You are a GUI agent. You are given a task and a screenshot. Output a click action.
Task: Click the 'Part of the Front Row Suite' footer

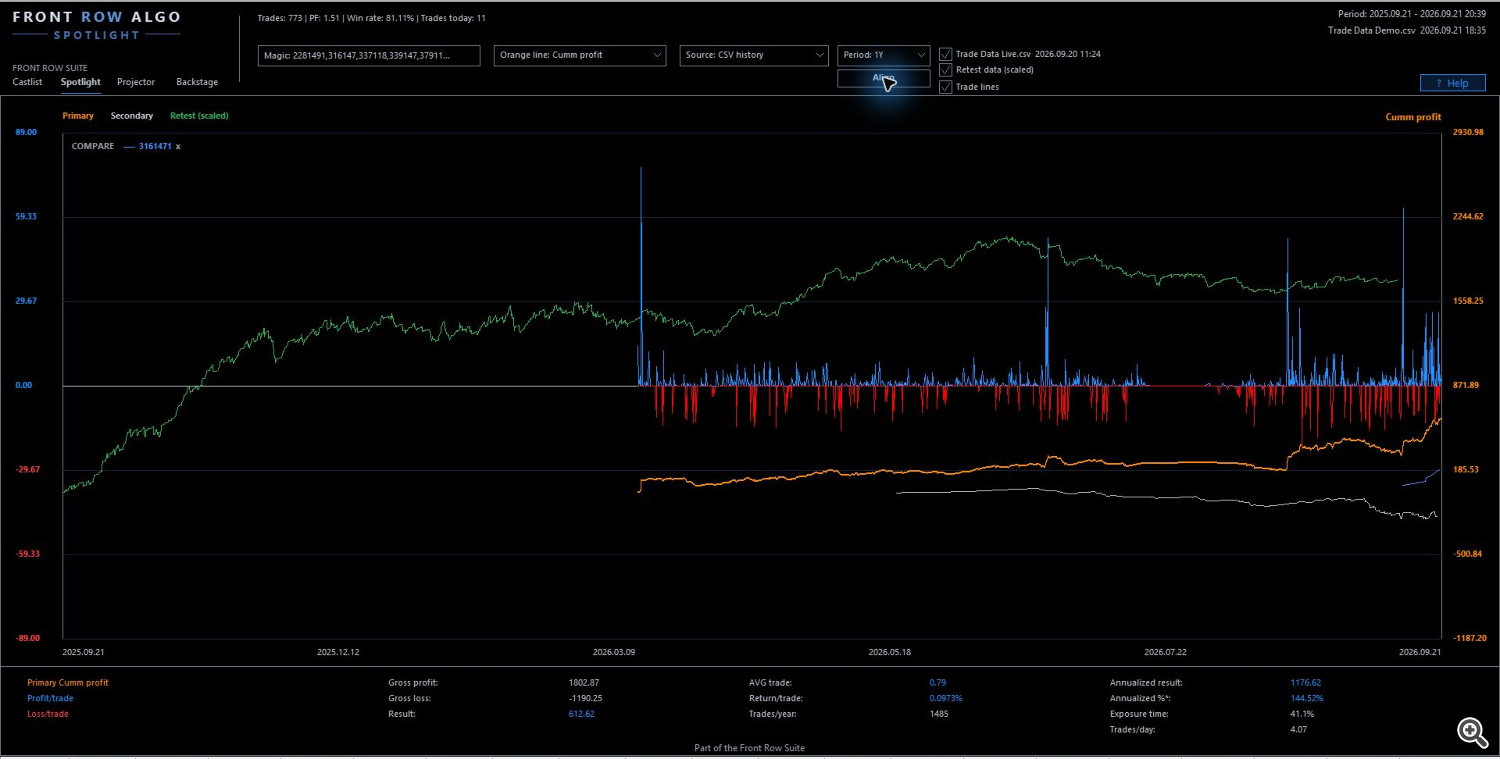point(749,748)
